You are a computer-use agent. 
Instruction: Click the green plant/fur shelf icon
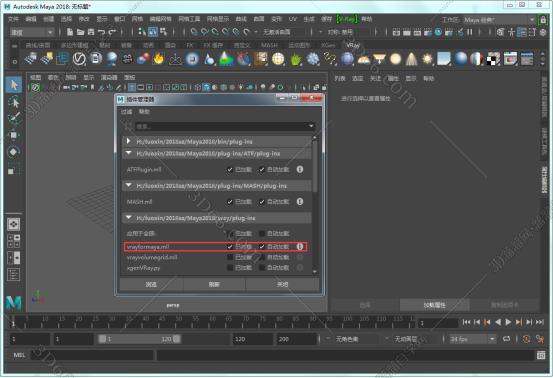296,59
